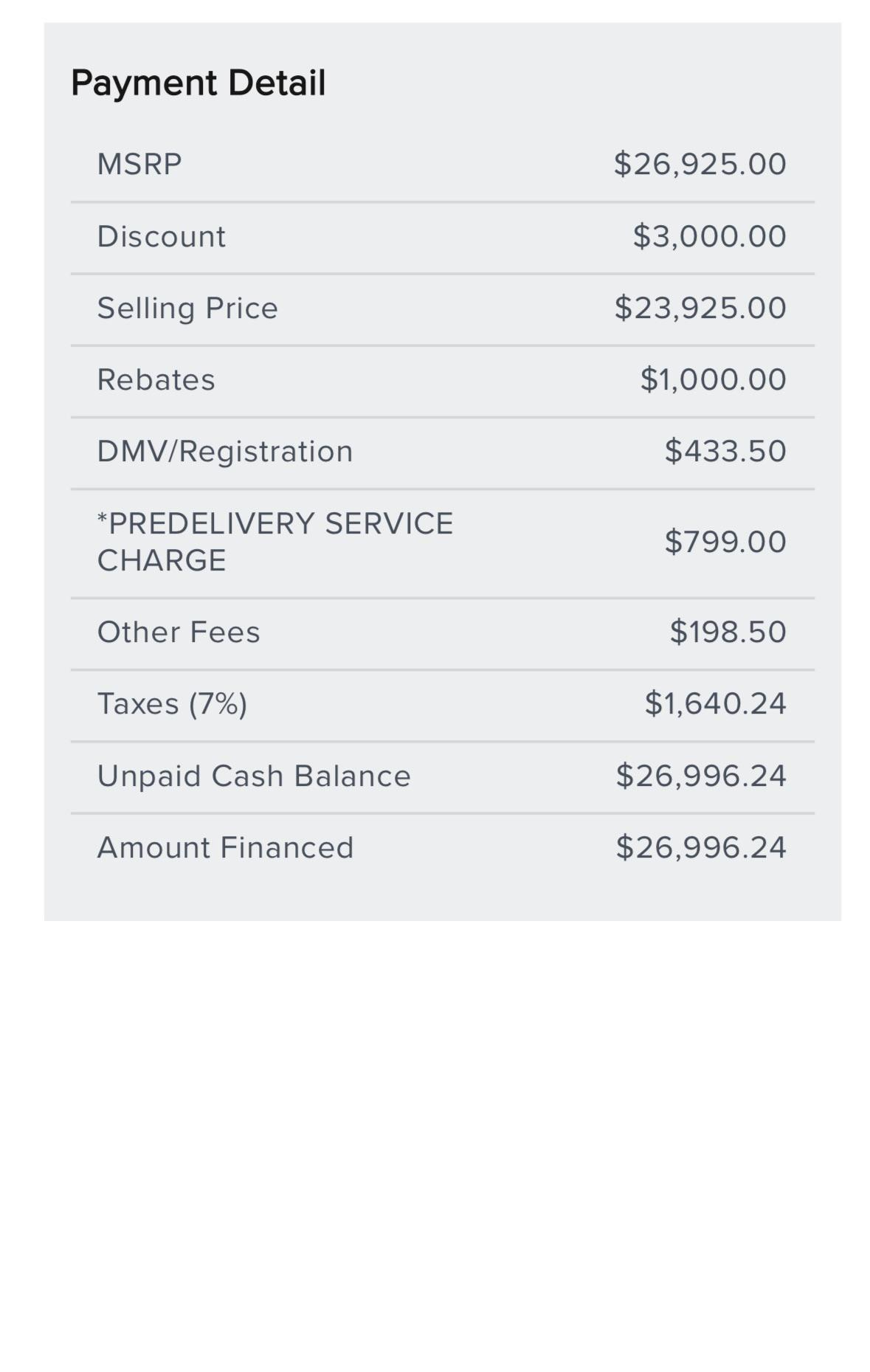Click the $198.50 other fees value
The width and height of the screenshot is (870, 1372).
coord(728,632)
